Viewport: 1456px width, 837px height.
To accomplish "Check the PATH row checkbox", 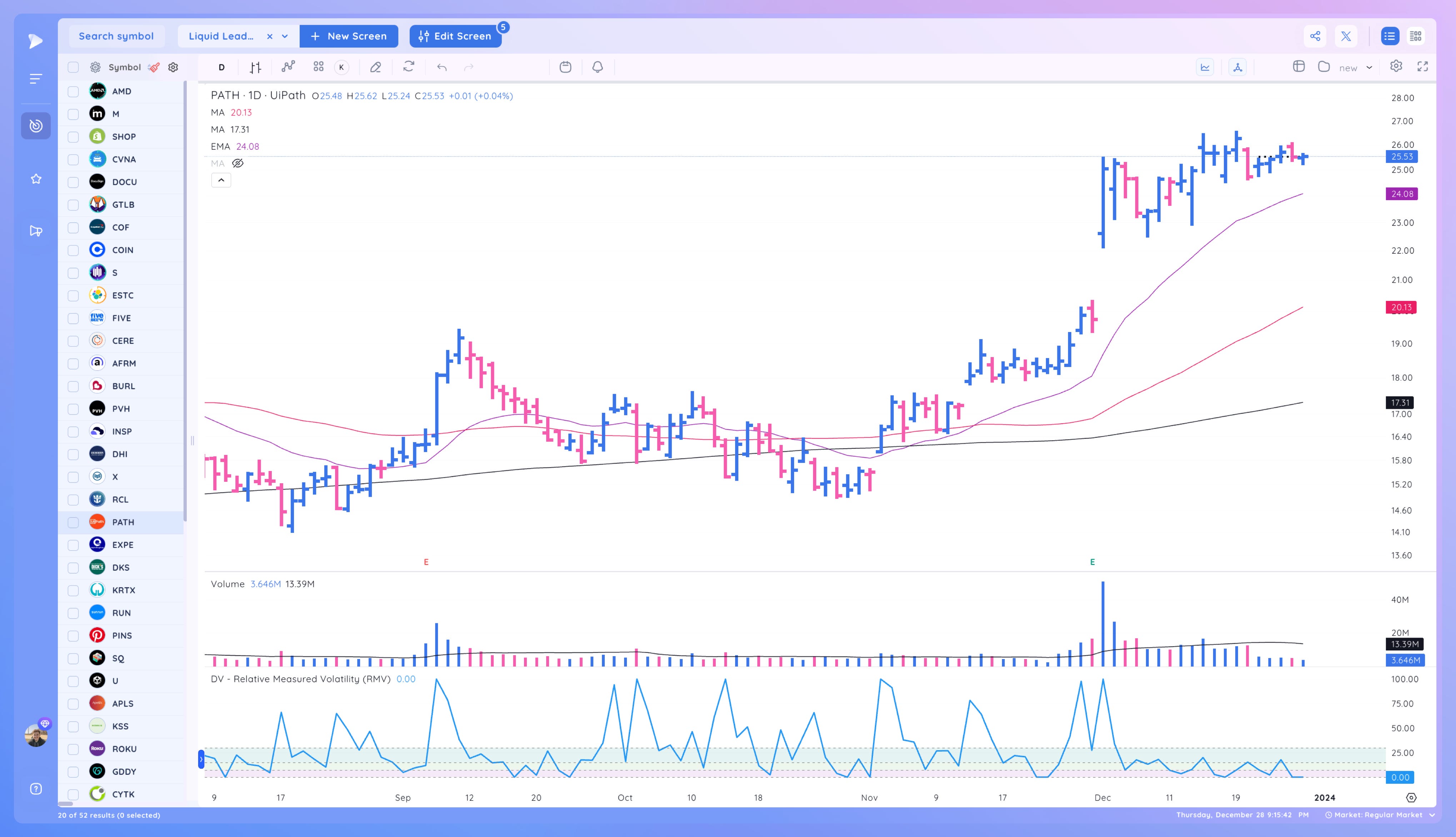I will click(73, 522).
